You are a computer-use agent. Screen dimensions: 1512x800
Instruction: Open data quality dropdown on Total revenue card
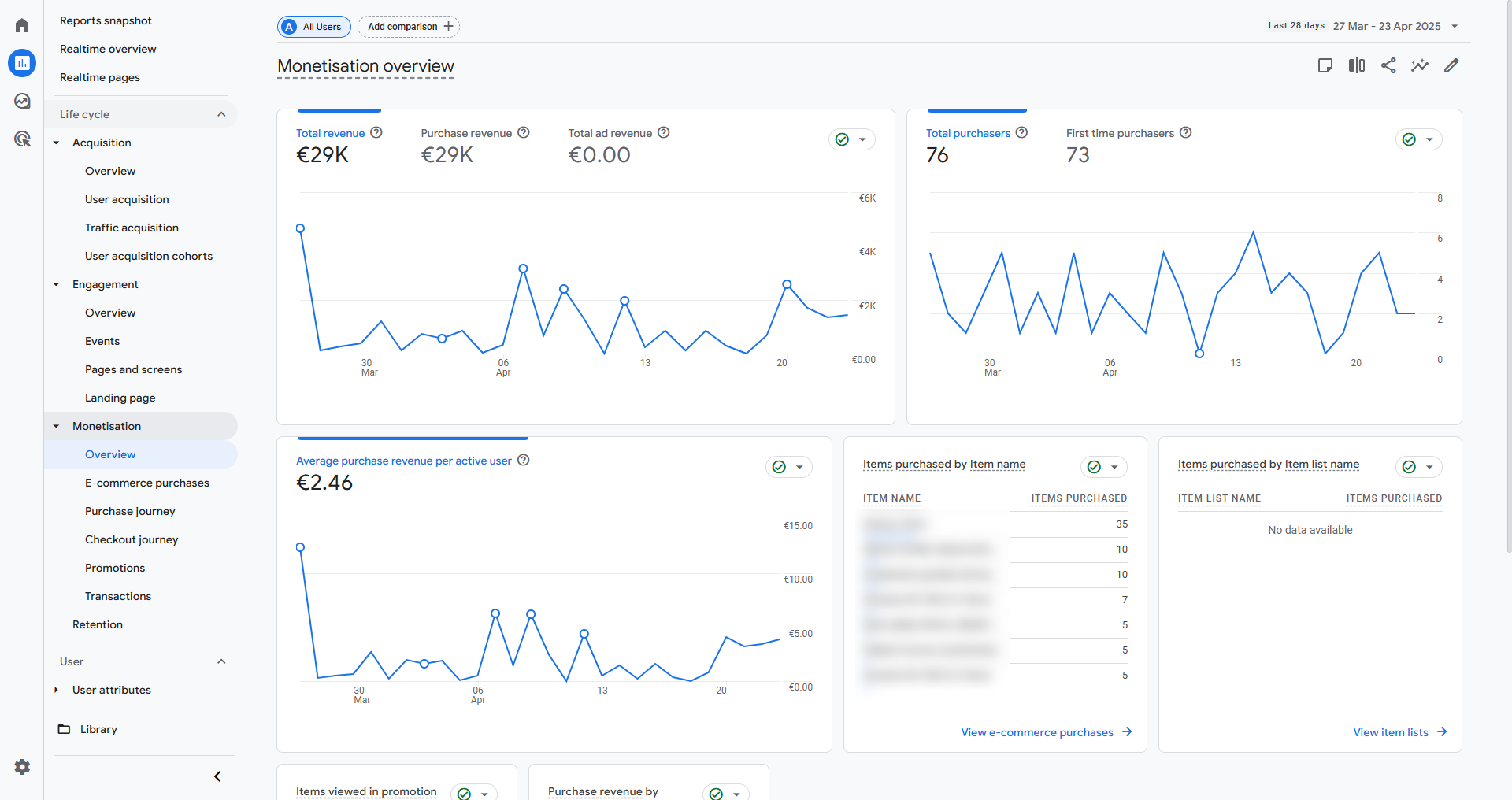coord(852,139)
